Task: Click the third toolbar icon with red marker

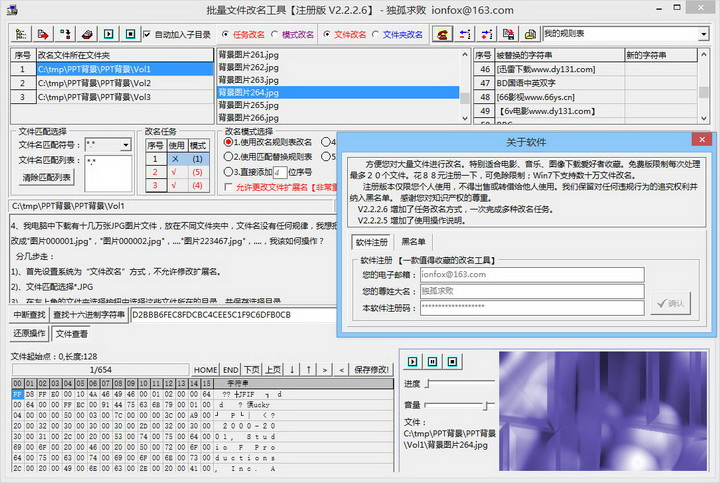Action: (65, 34)
